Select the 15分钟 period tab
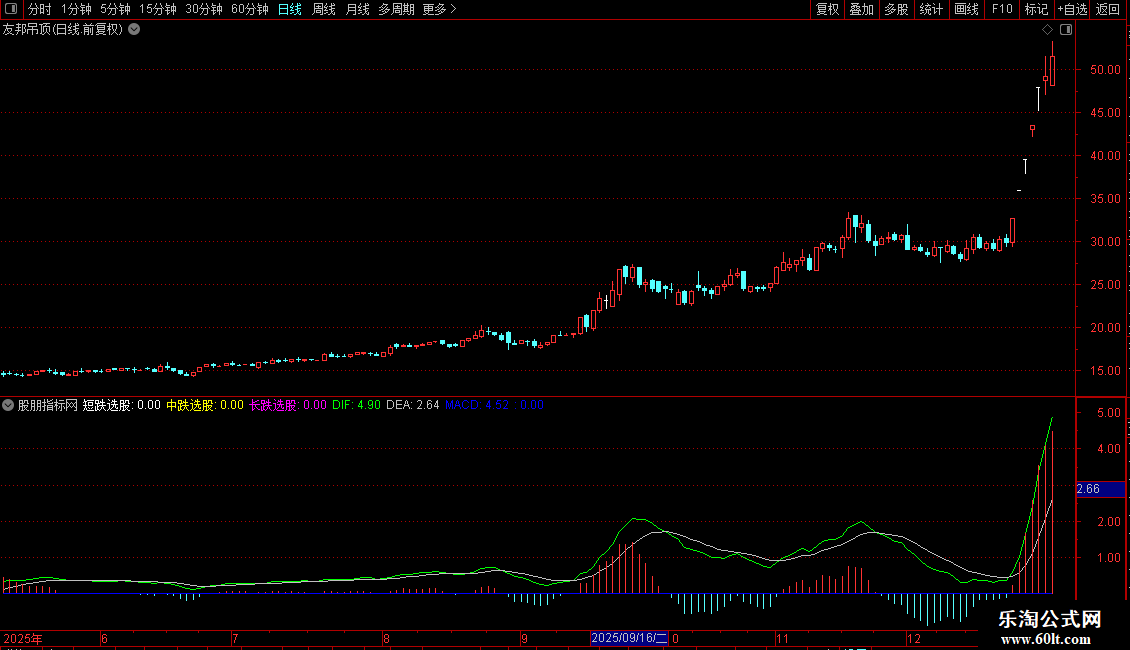Image resolution: width=1130 pixels, height=650 pixels. click(x=158, y=9)
